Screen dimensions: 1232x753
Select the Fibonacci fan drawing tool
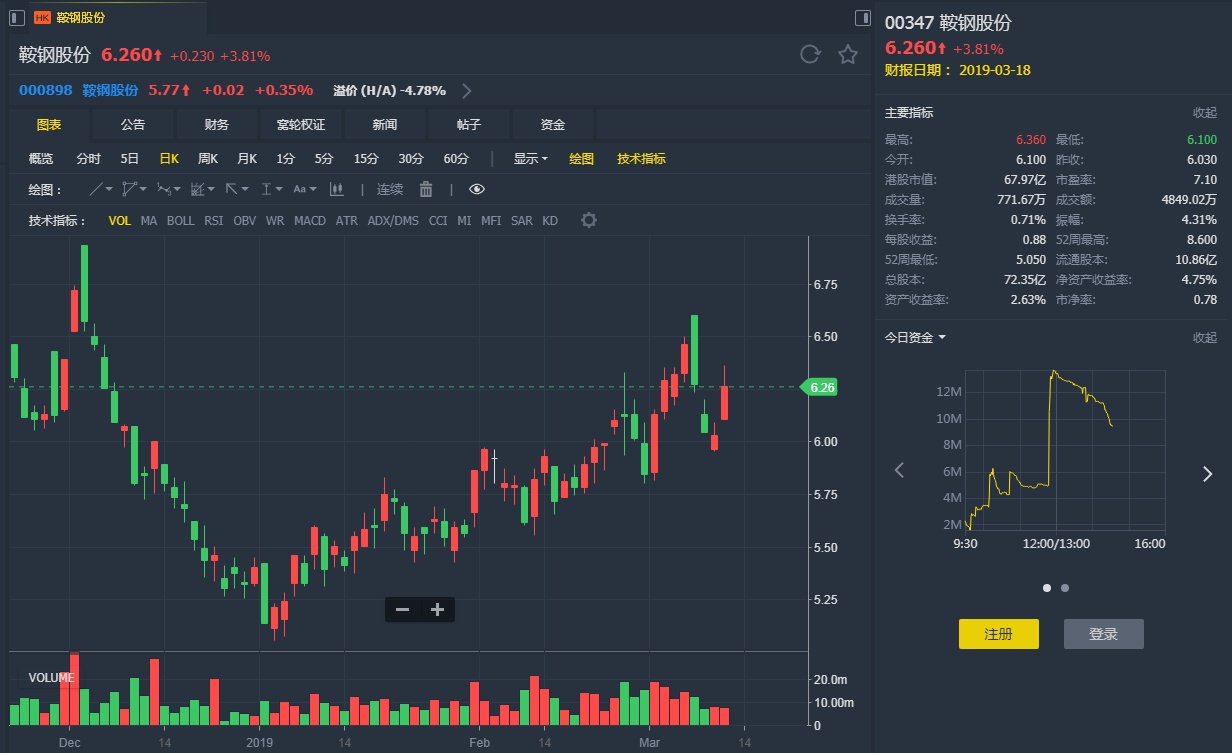197,189
